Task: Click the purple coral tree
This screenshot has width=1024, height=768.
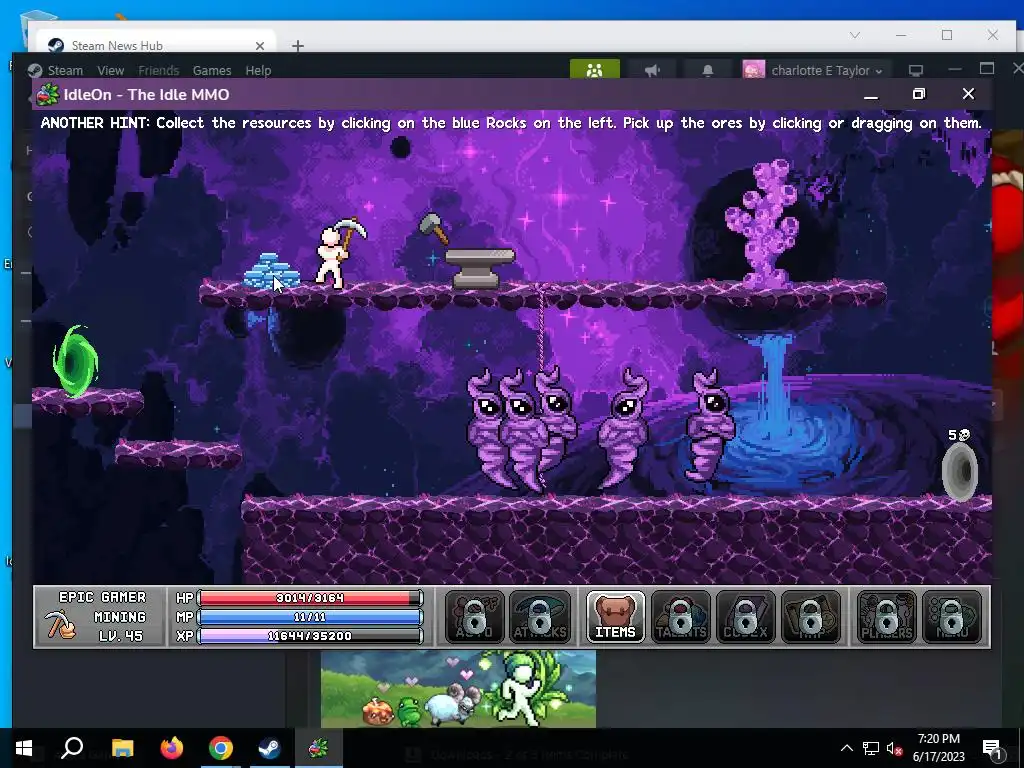Action: [763, 224]
